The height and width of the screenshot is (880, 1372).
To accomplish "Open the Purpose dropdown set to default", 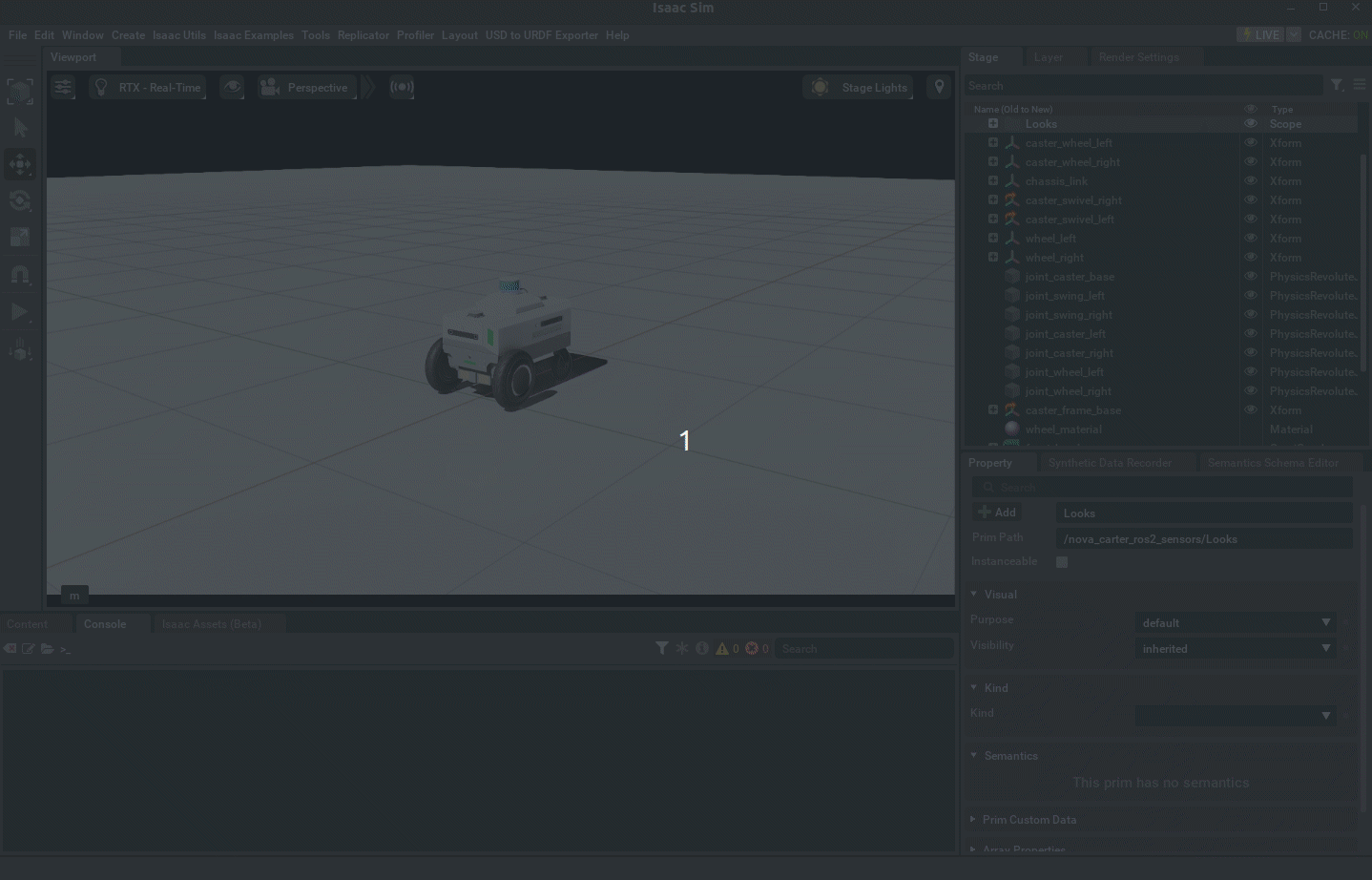I will [x=1235, y=622].
